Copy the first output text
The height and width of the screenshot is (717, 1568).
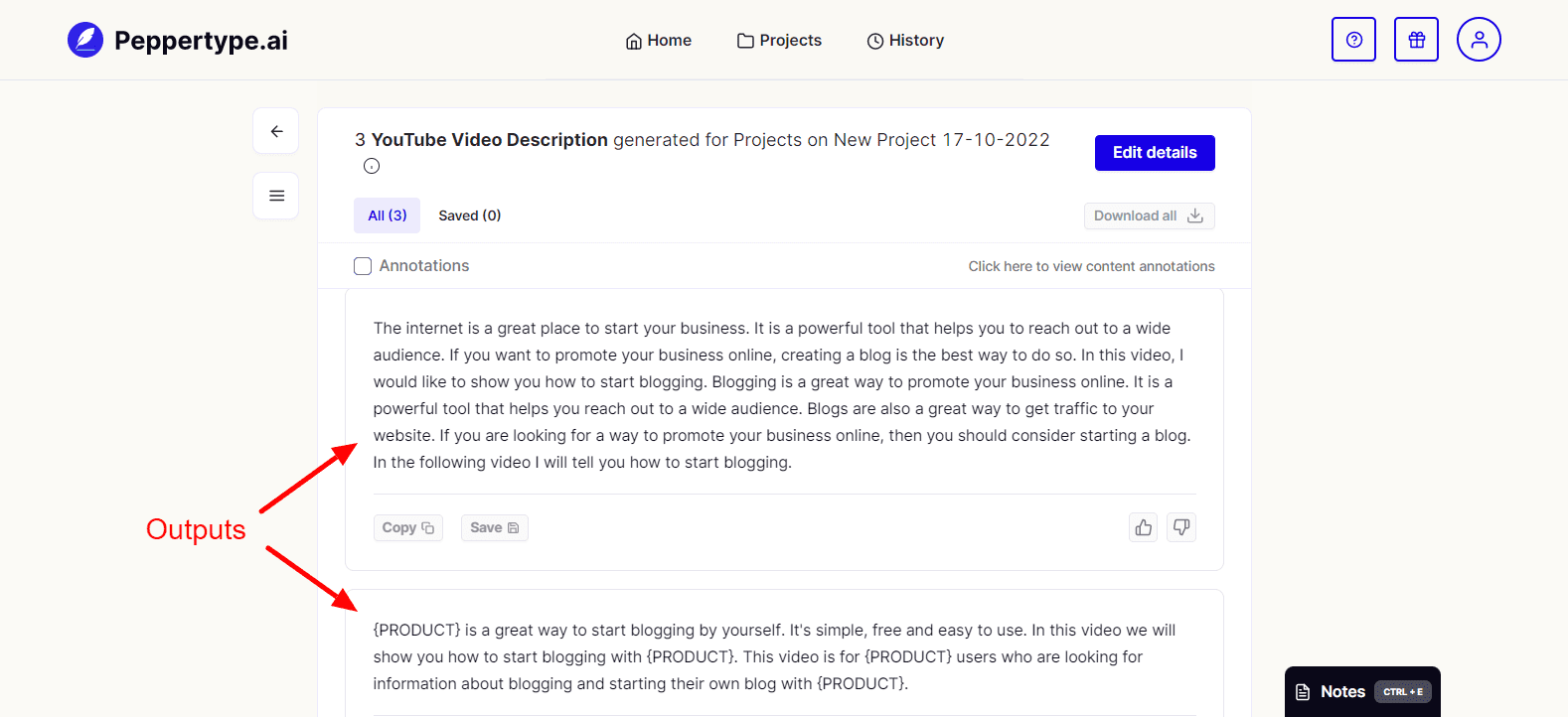coord(408,527)
